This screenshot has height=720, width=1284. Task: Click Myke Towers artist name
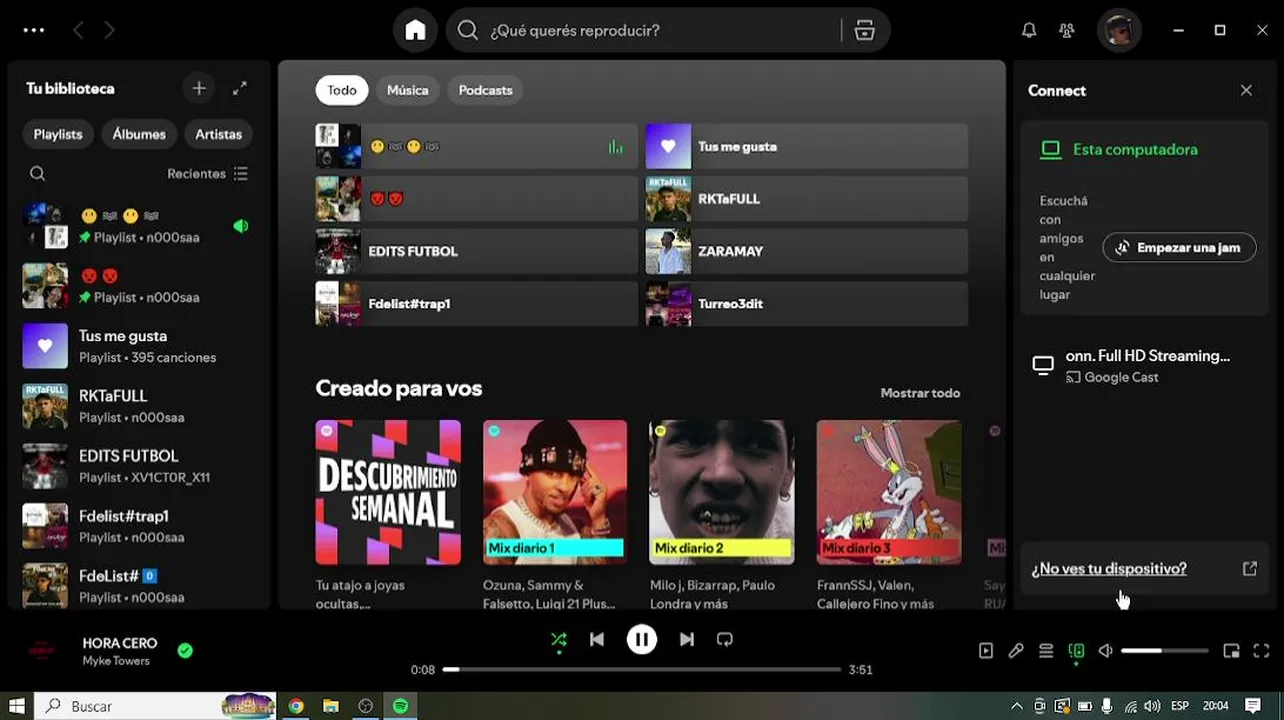116,661
